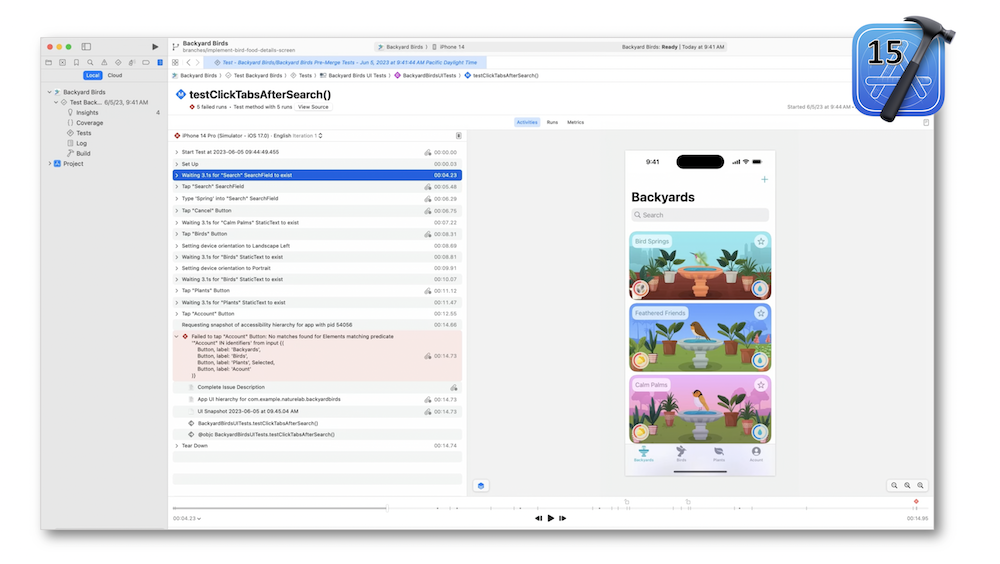Toggle favorite star on Feathered Friends card
This screenshot has height=564, width=1000.
(x=761, y=313)
